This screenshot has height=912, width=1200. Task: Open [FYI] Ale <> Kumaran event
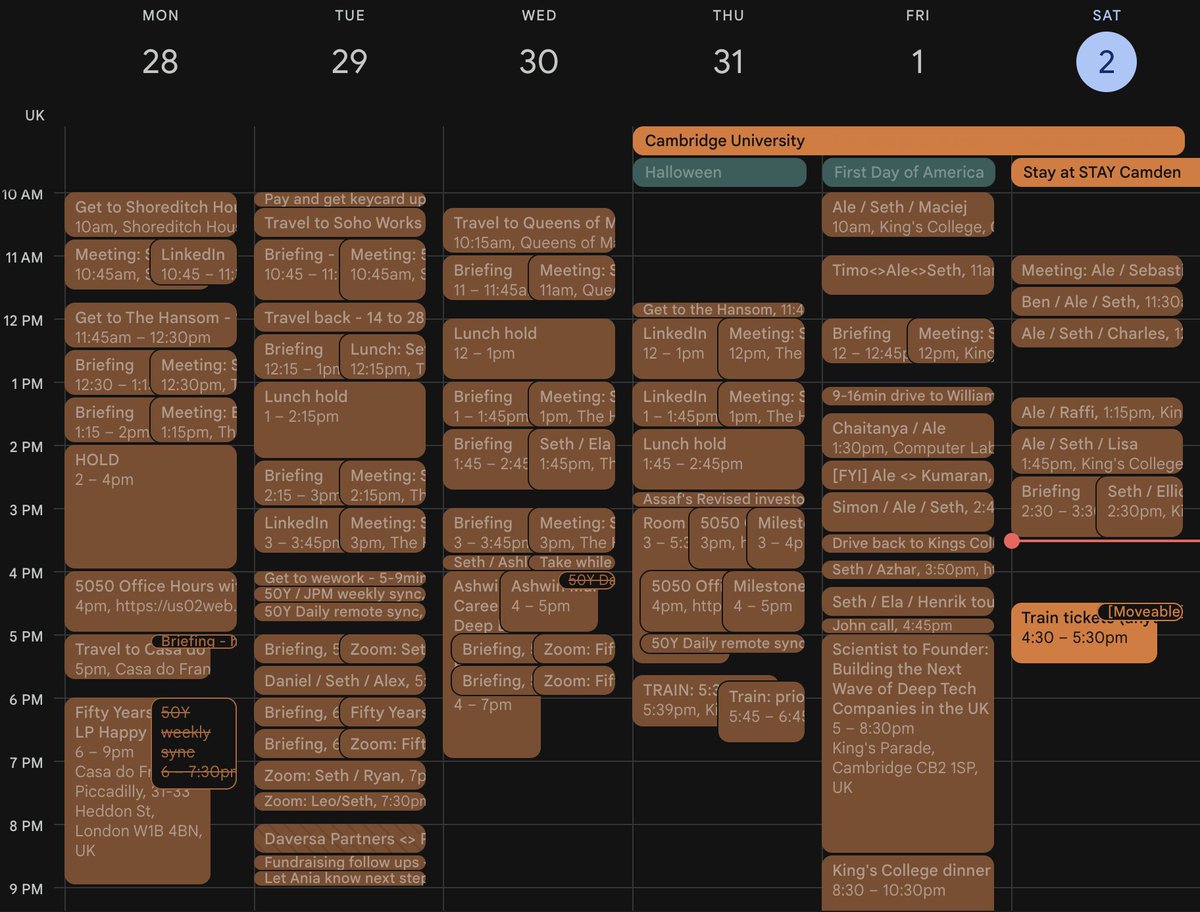click(908, 475)
